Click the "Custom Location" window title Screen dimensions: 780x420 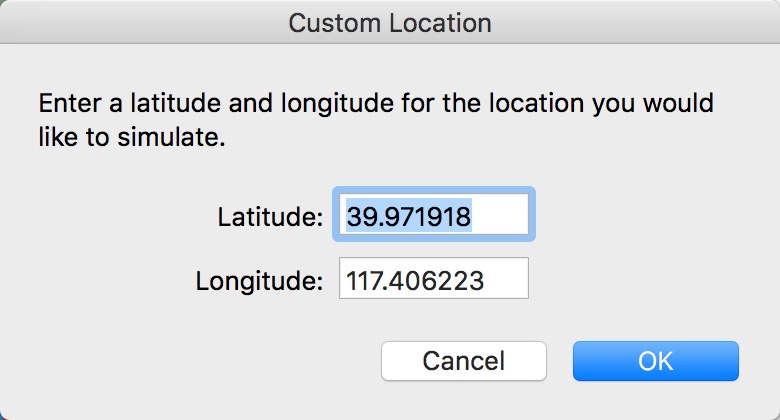(x=390, y=22)
